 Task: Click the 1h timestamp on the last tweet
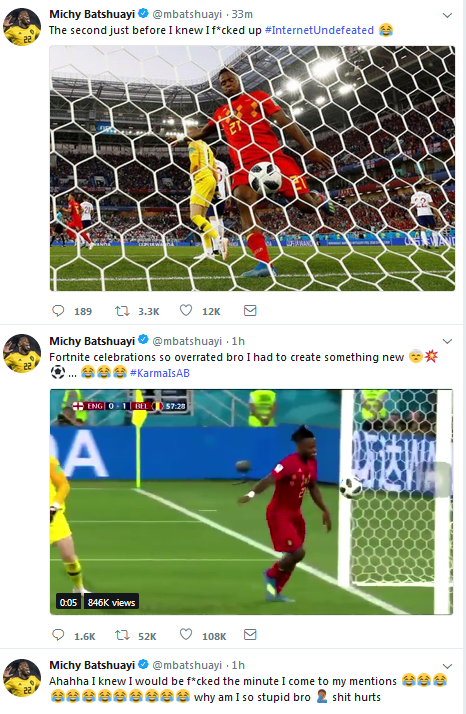click(238, 665)
